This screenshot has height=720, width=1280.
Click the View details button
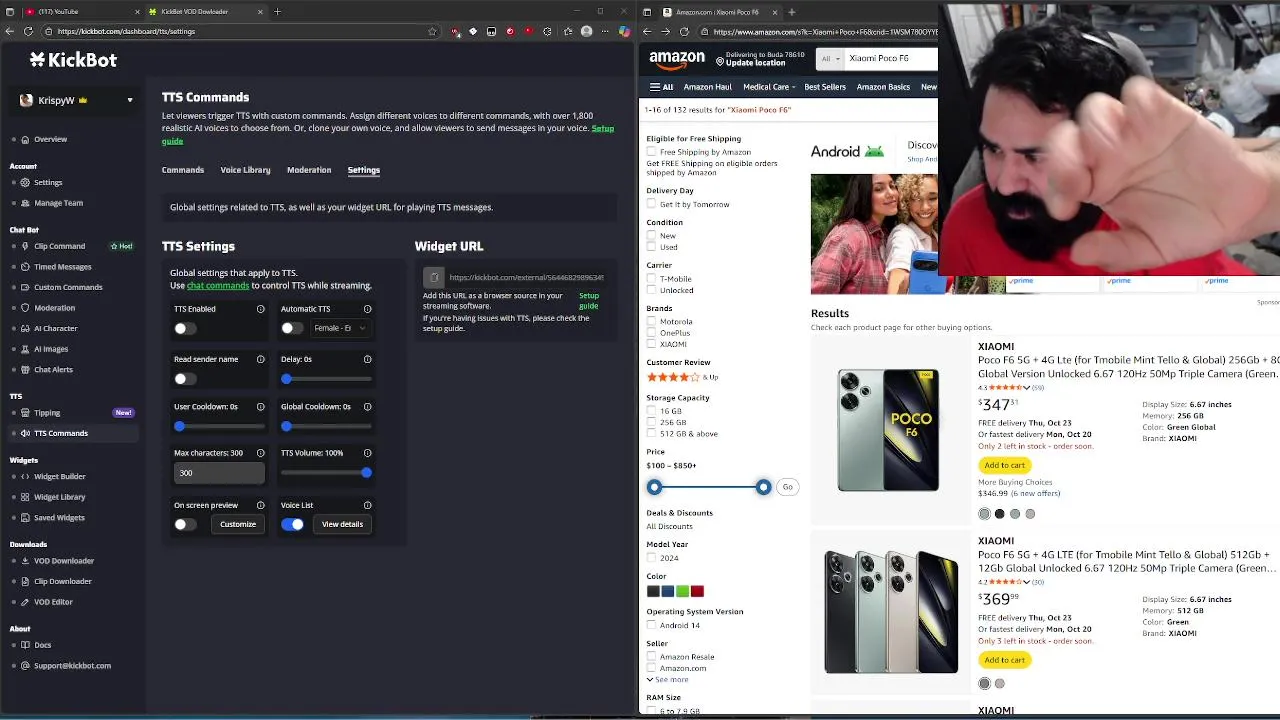[x=342, y=524]
